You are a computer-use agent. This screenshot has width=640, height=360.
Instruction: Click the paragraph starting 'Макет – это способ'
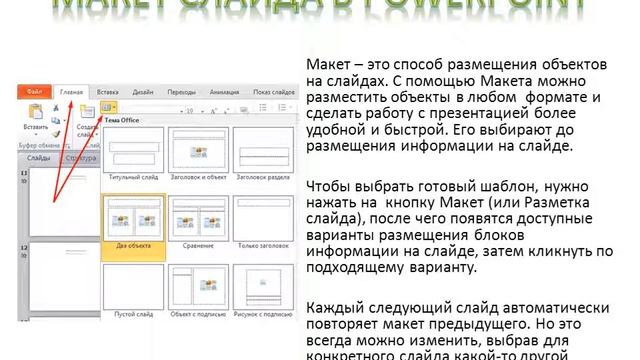[457, 105]
